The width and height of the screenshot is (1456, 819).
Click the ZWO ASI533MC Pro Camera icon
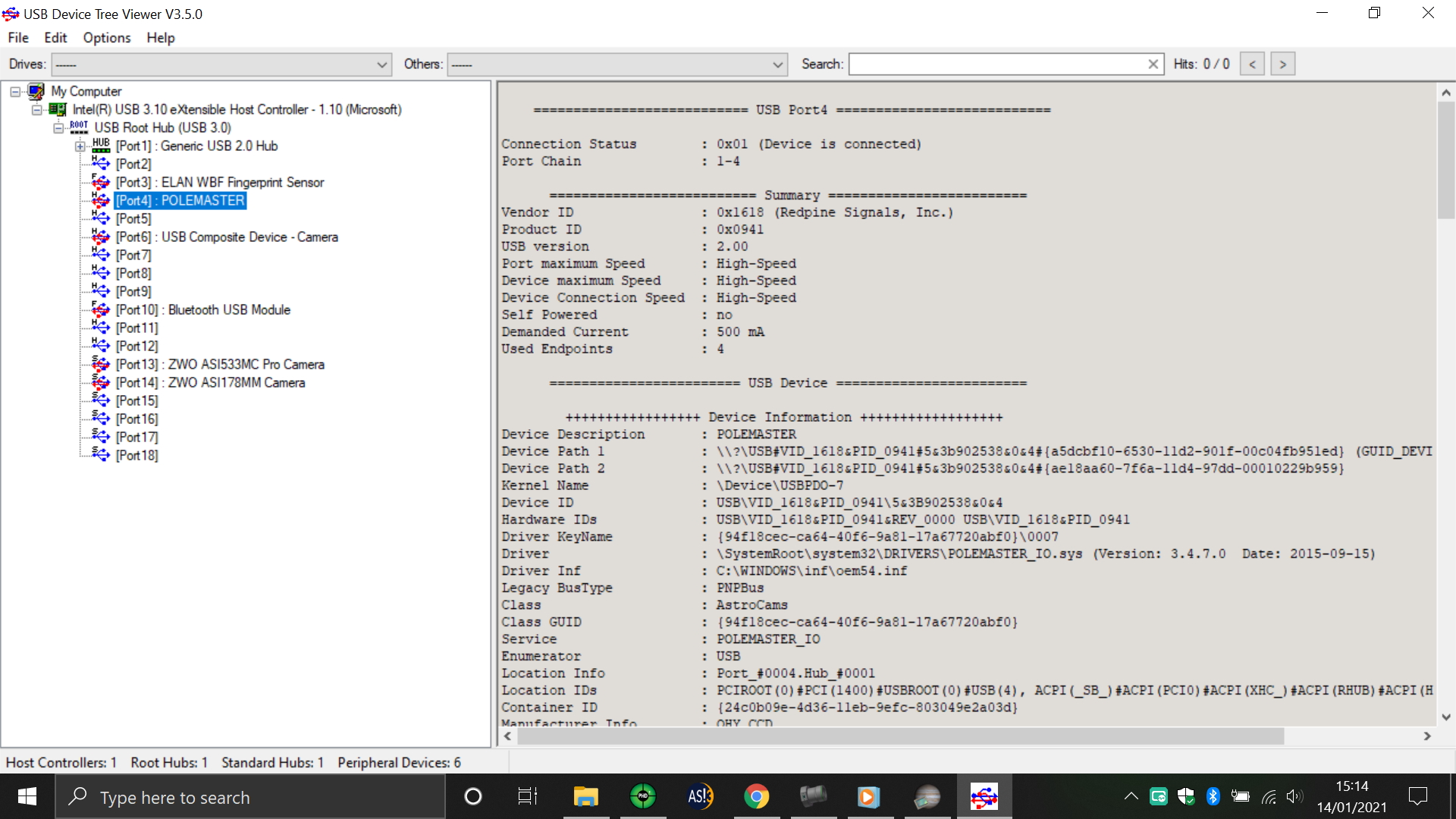pyautogui.click(x=101, y=364)
